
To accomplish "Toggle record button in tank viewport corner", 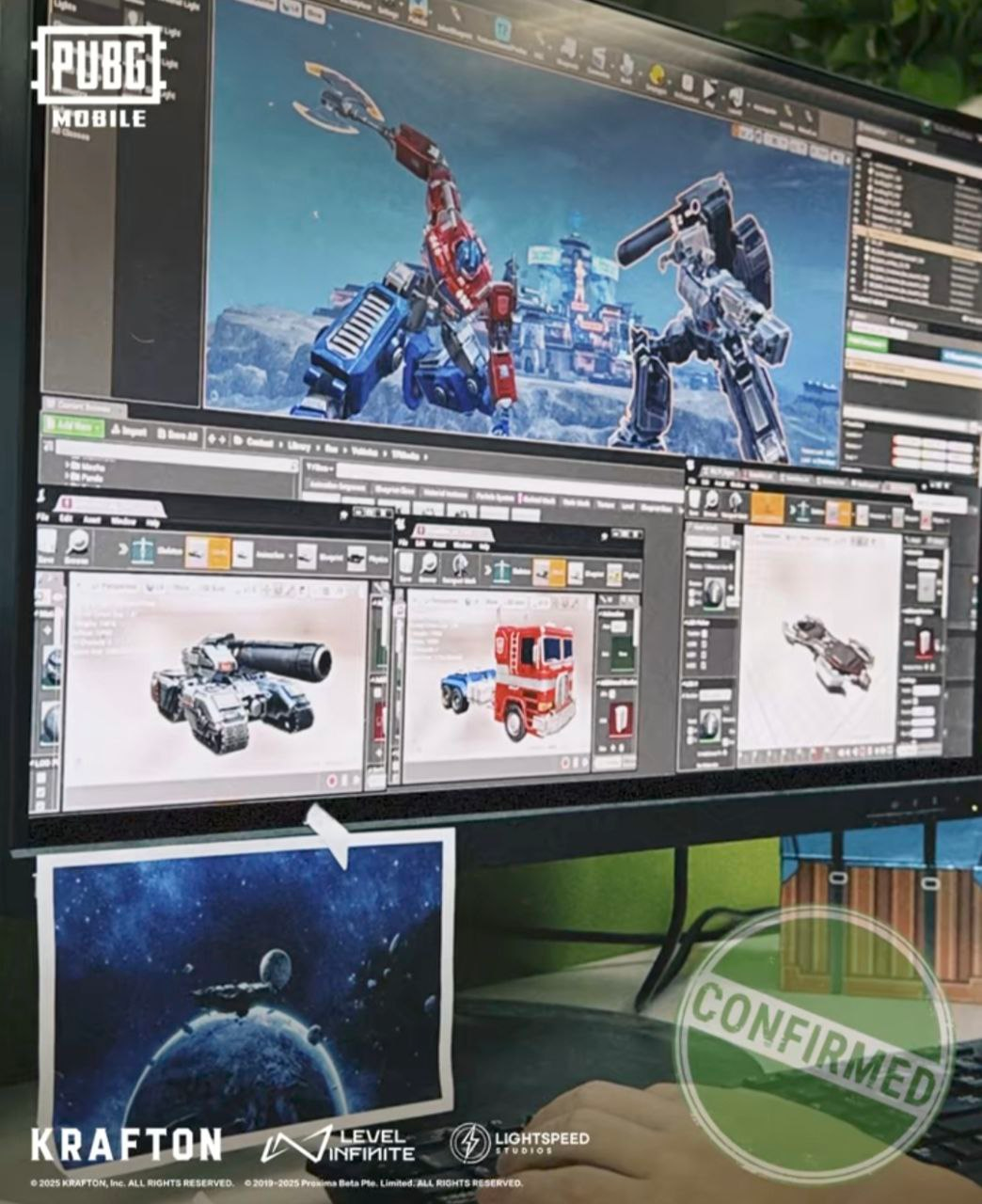I will click(x=331, y=780).
